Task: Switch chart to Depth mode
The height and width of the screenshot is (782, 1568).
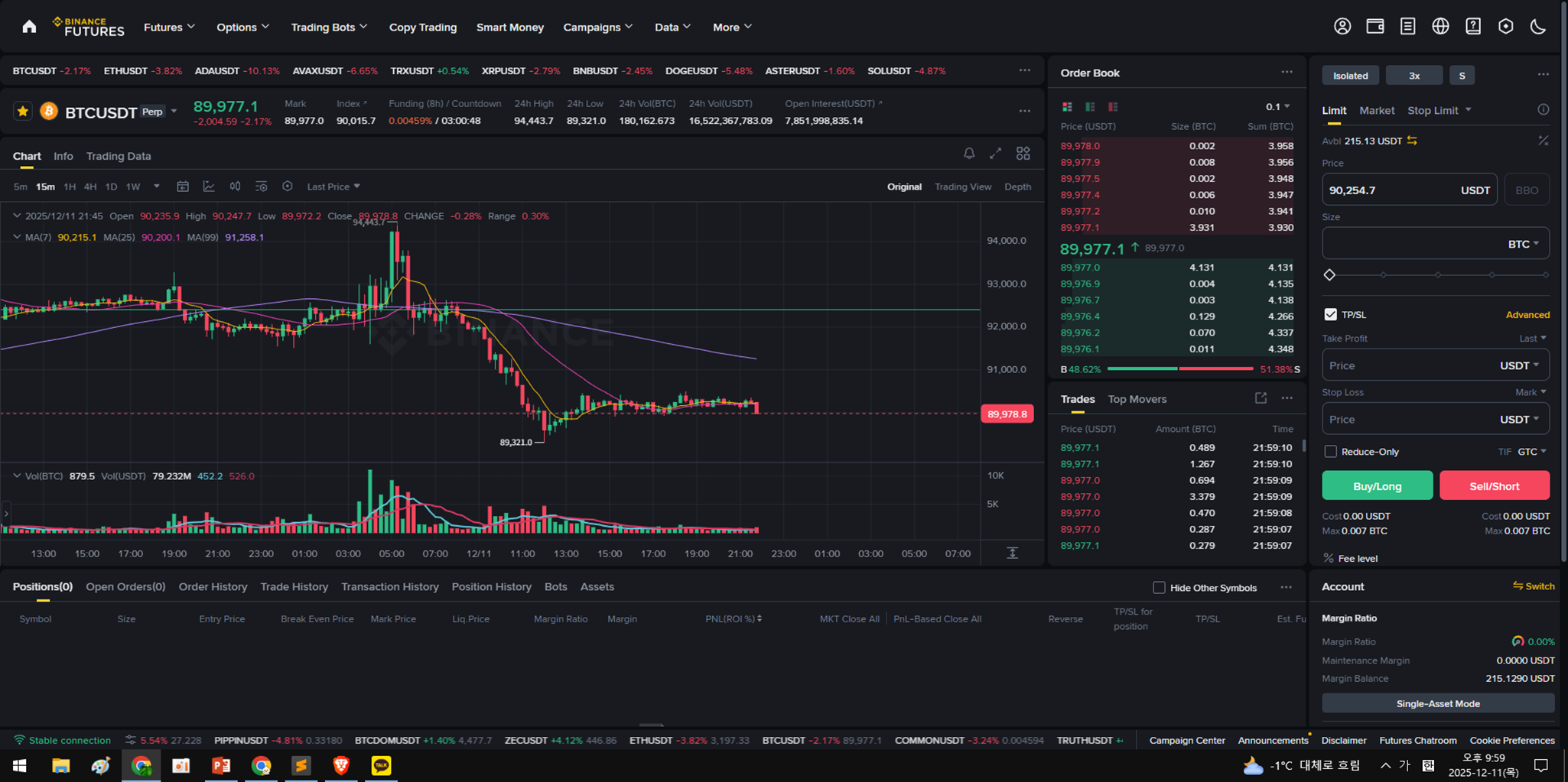Action: tap(1017, 187)
